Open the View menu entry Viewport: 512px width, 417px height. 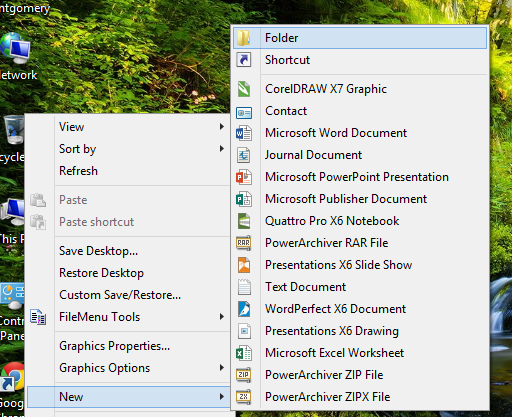tap(128, 127)
